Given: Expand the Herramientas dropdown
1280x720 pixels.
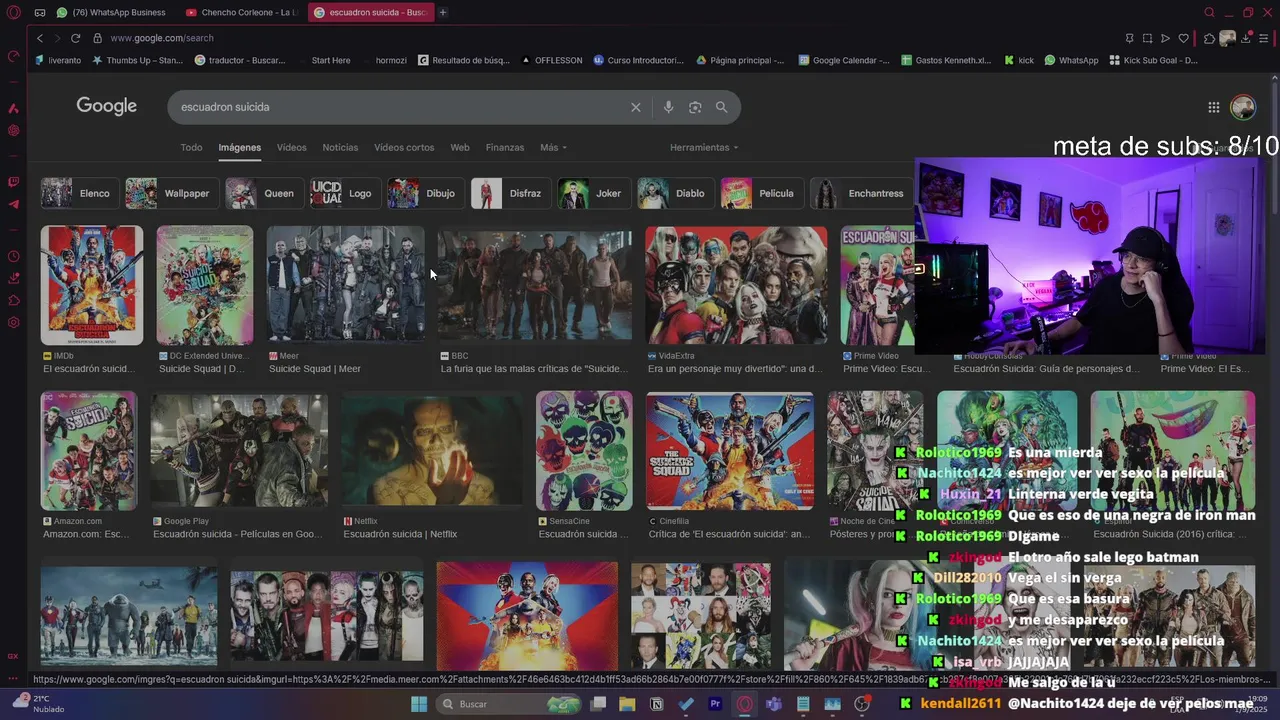Looking at the screenshot, I should coord(704,147).
